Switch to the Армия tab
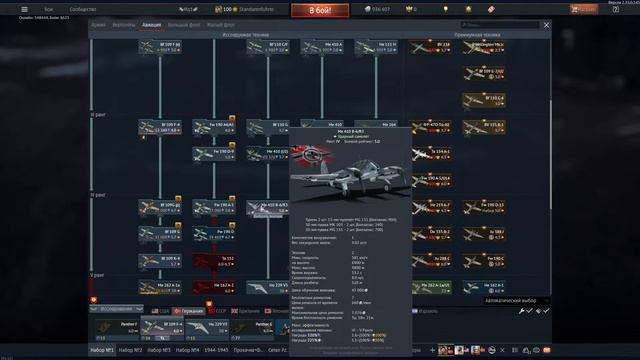Image resolution: width=640 pixels, height=360 pixels. pos(98,25)
